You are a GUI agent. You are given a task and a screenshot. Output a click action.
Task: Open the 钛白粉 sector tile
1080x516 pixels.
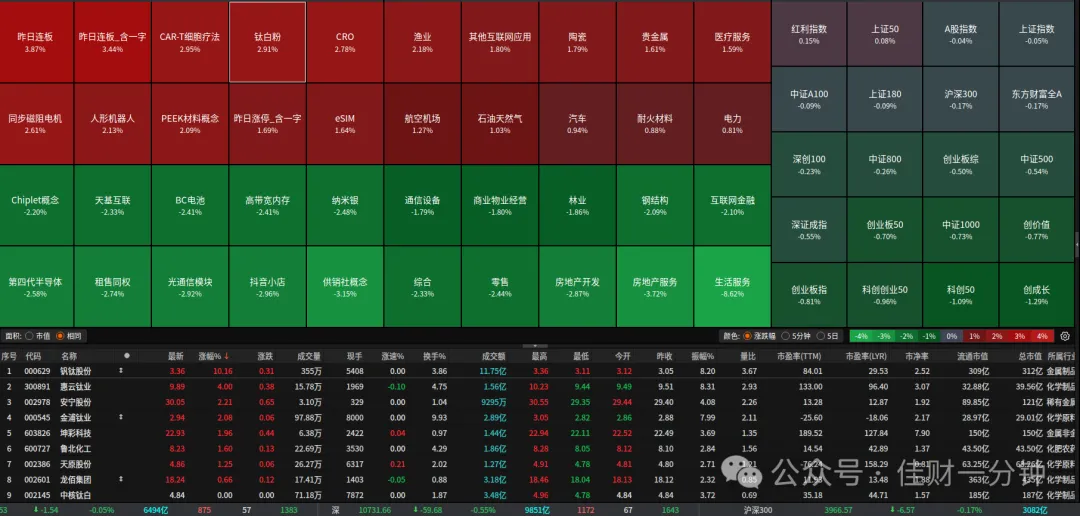pyautogui.click(x=267, y=42)
